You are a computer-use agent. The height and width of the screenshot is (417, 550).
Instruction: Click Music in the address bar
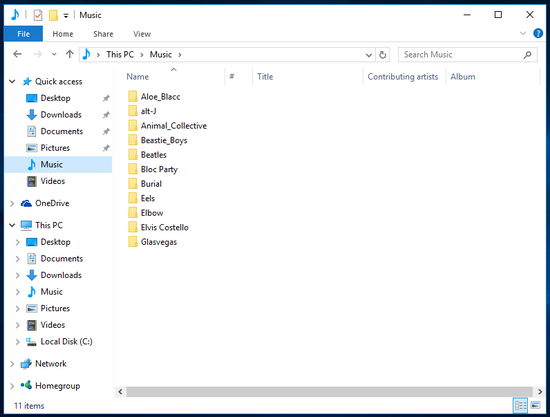coord(161,54)
